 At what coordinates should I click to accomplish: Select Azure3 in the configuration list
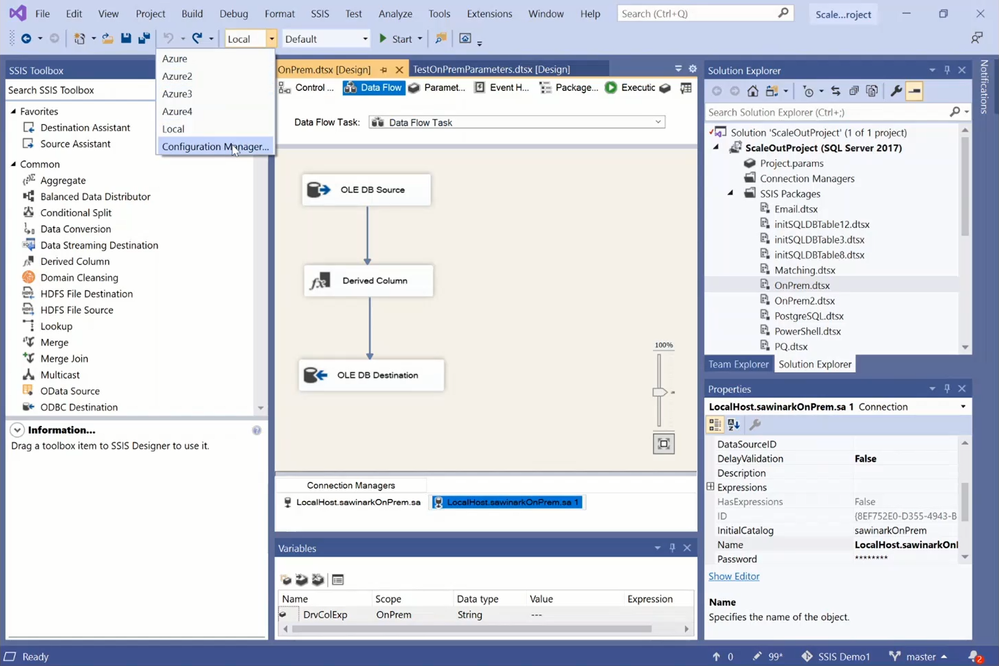pyautogui.click(x=177, y=94)
